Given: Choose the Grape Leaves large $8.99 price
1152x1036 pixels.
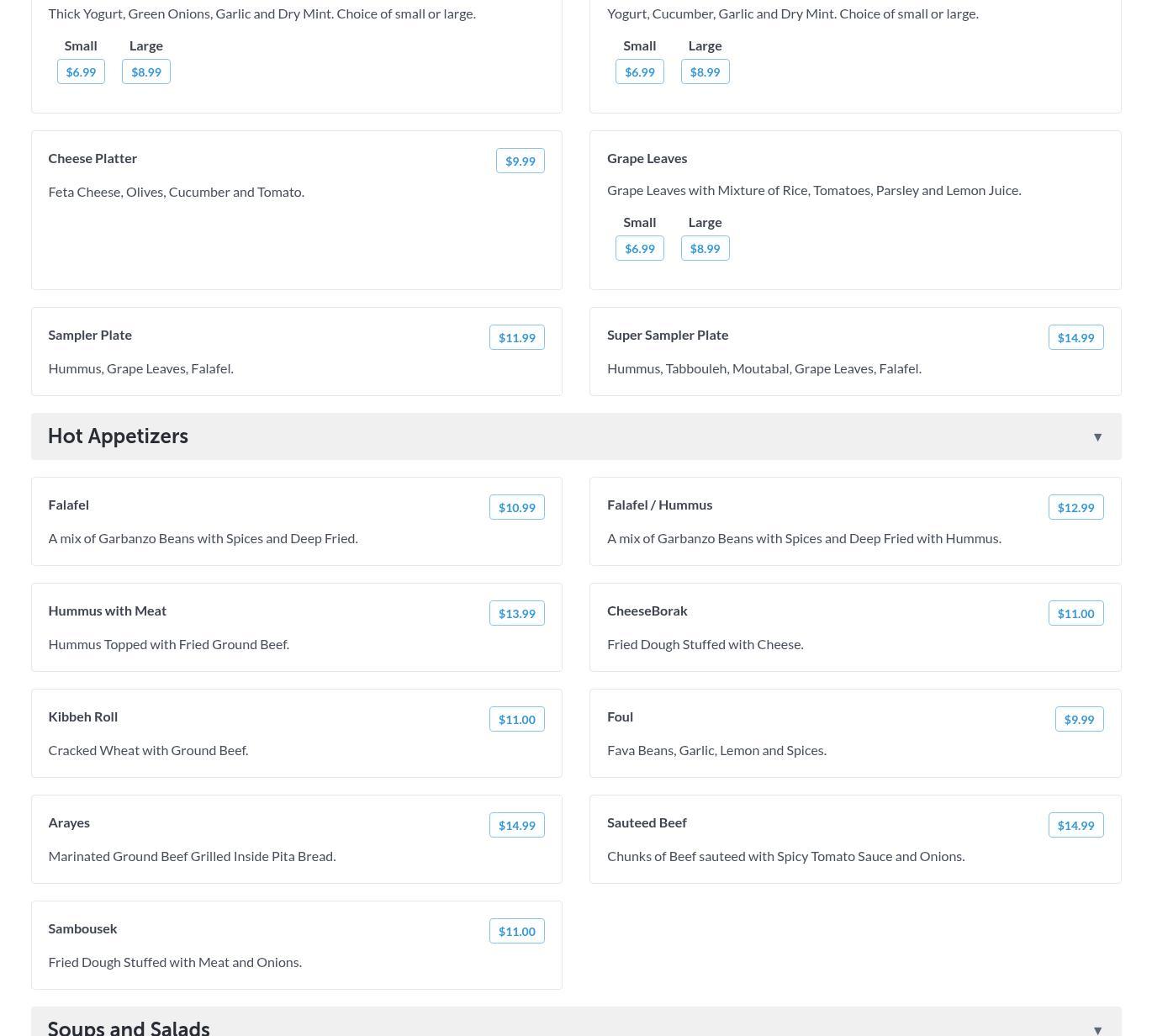Looking at the screenshot, I should click(705, 248).
